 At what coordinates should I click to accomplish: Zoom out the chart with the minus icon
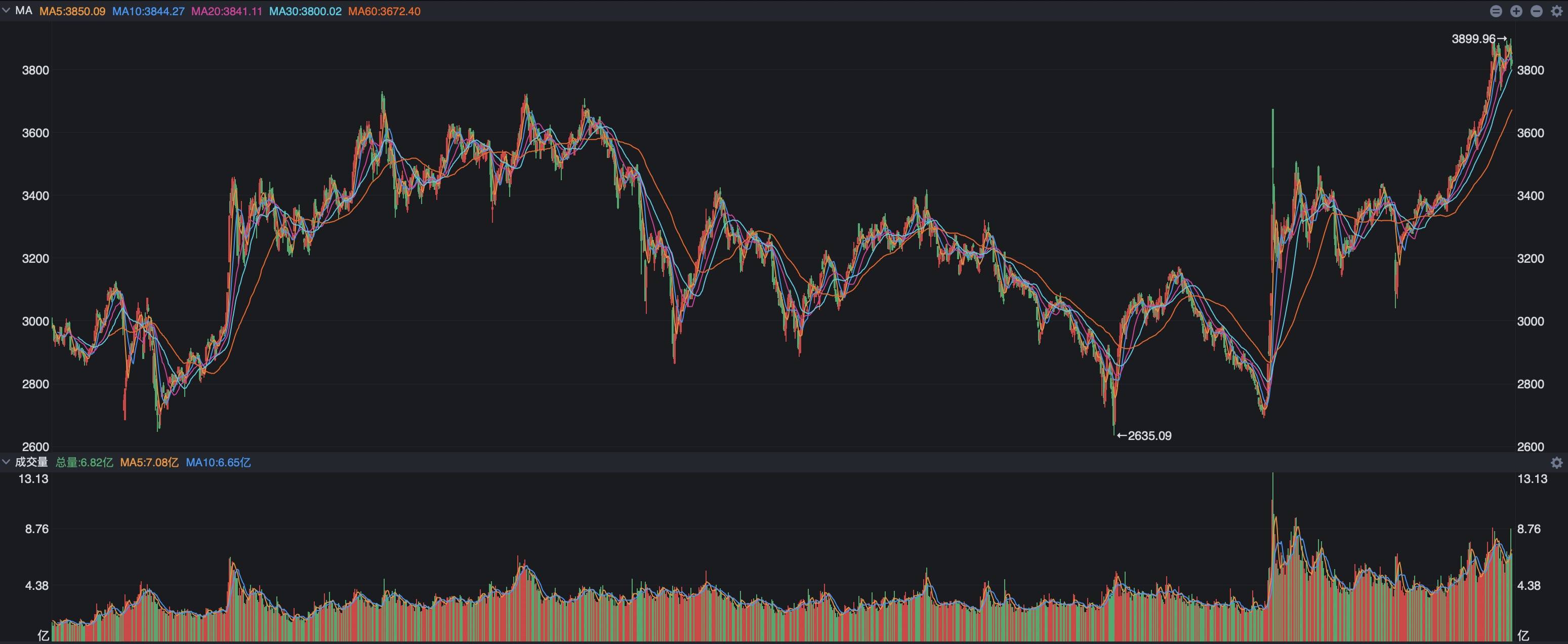click(1536, 12)
